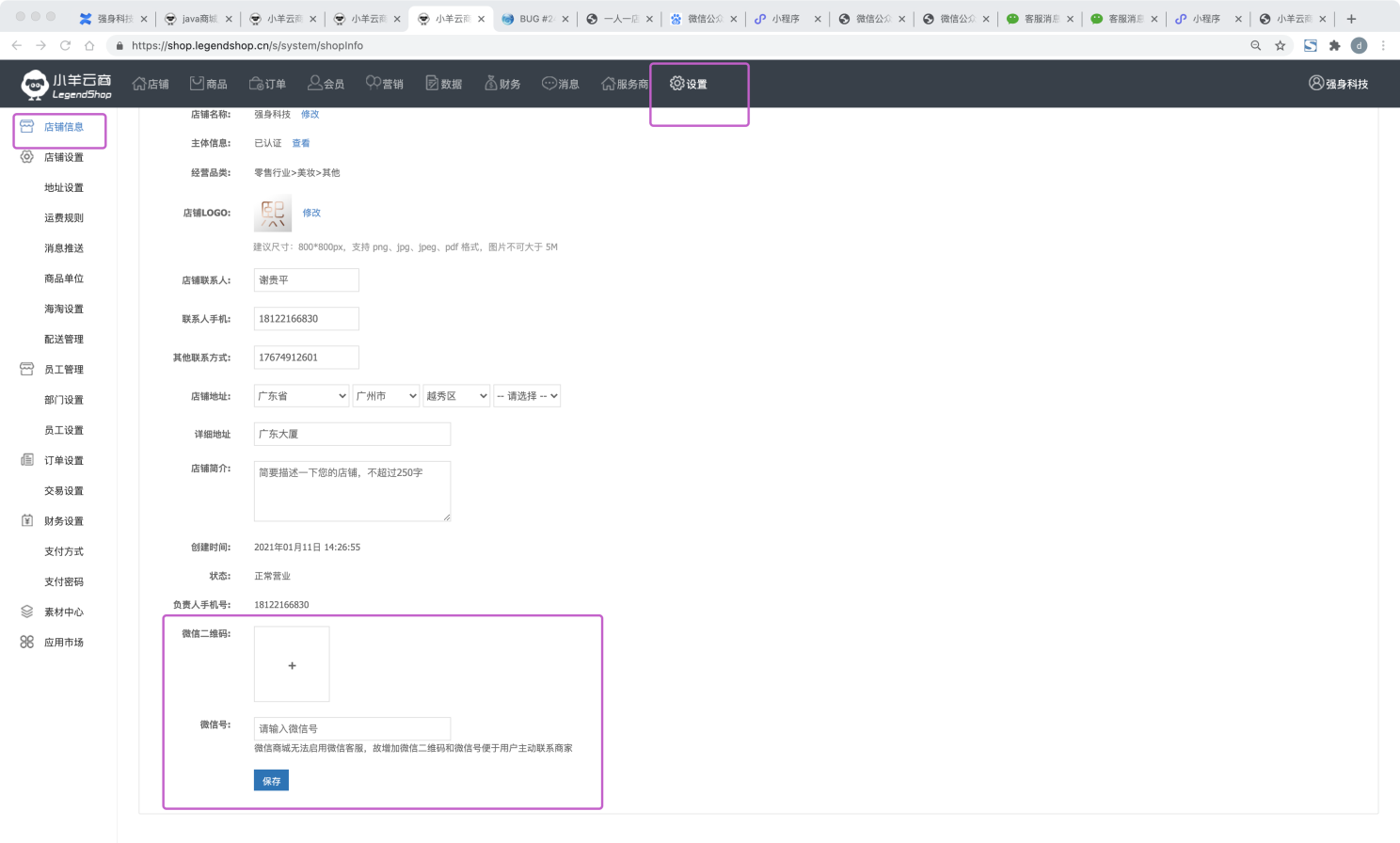Click the 保存 save button

coord(271,781)
